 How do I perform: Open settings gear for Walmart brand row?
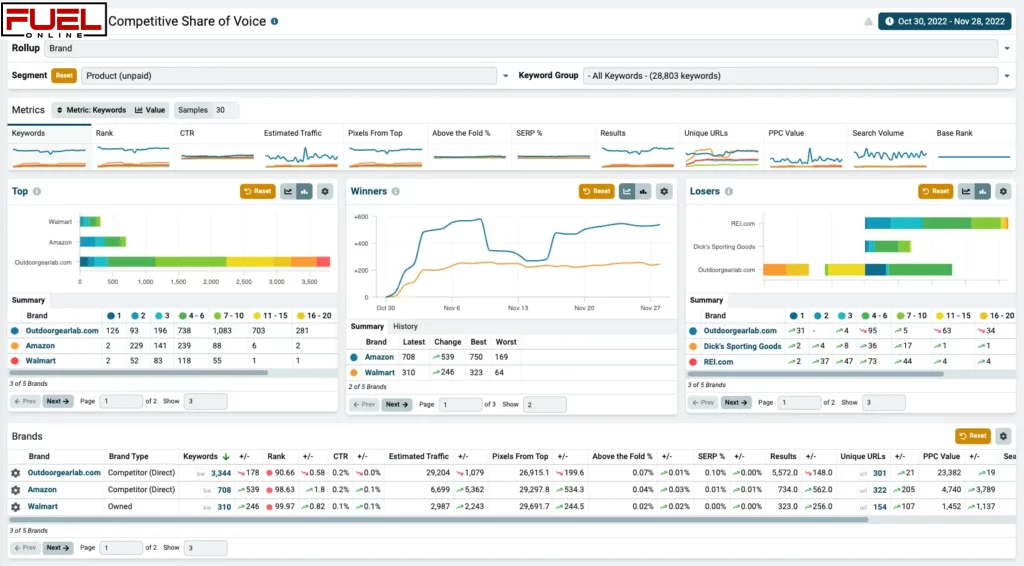[16, 507]
